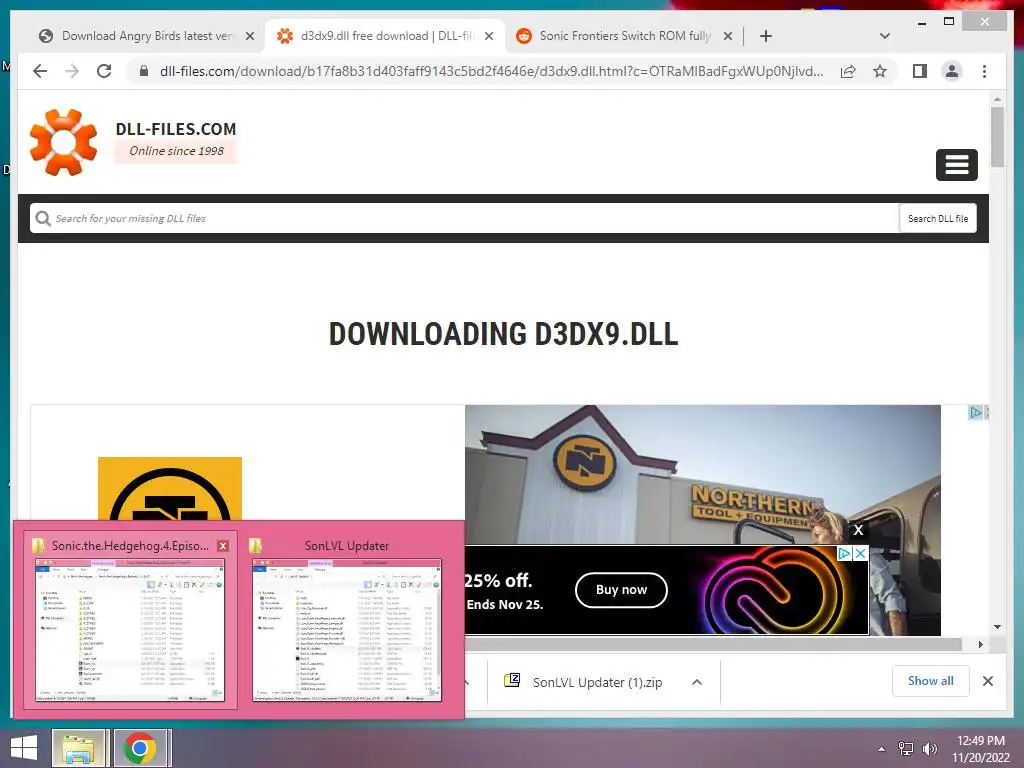The image size is (1024, 768).
Task: Expand options for SonLVL Updater download
Action: [x=697, y=682]
